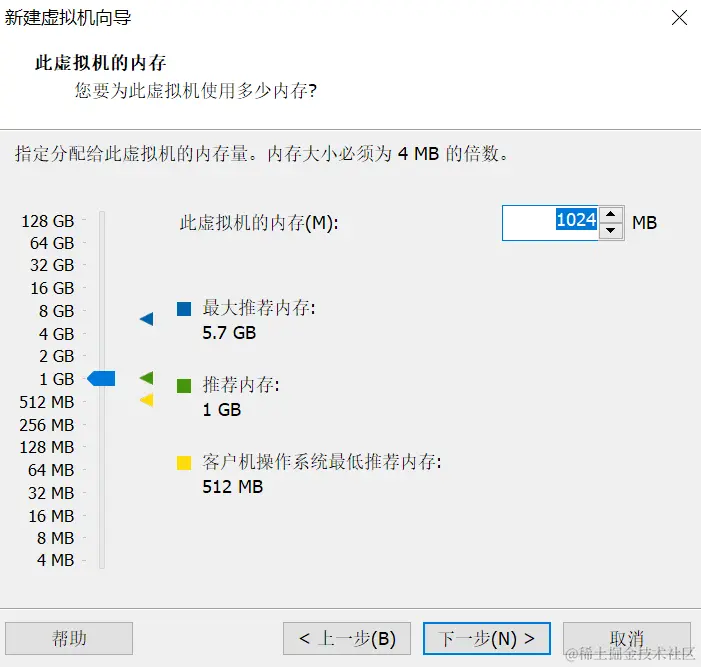Viewport: 701px width, 667px height.
Task: Open help via 帮助 button
Action: click(69, 638)
